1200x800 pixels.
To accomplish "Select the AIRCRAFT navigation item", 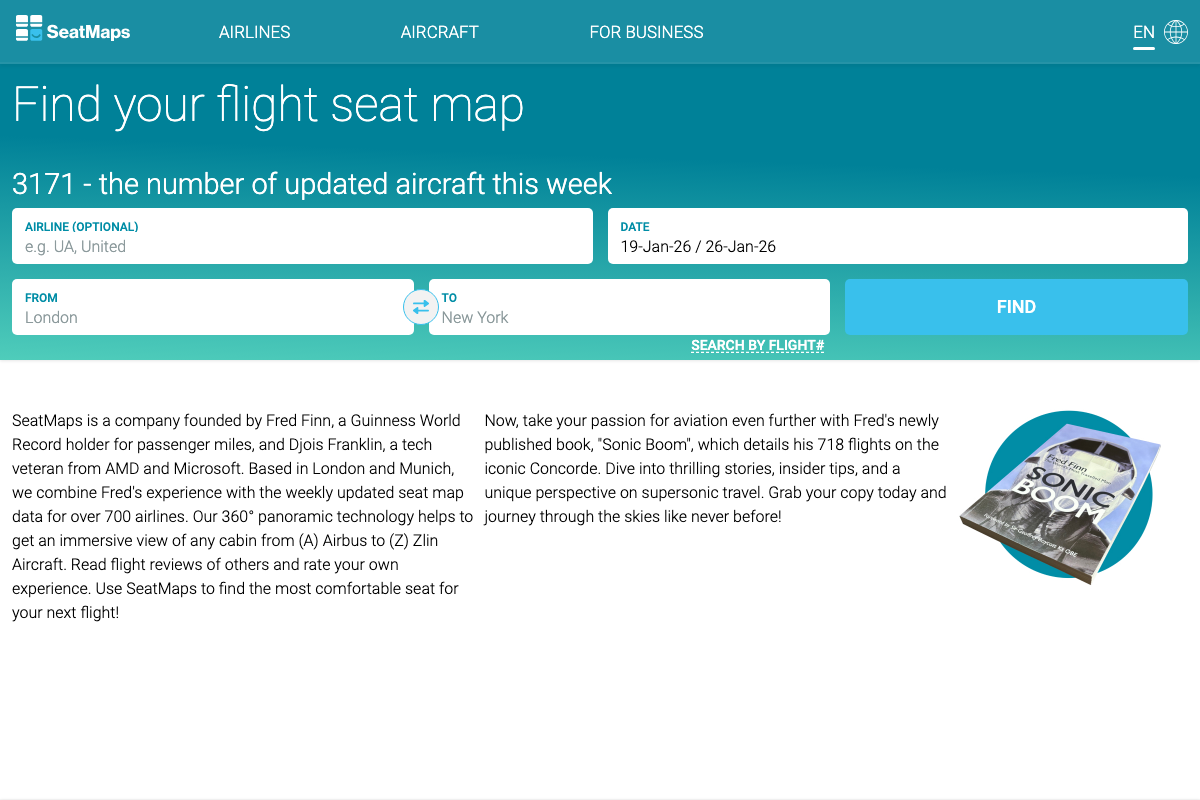I will click(440, 32).
